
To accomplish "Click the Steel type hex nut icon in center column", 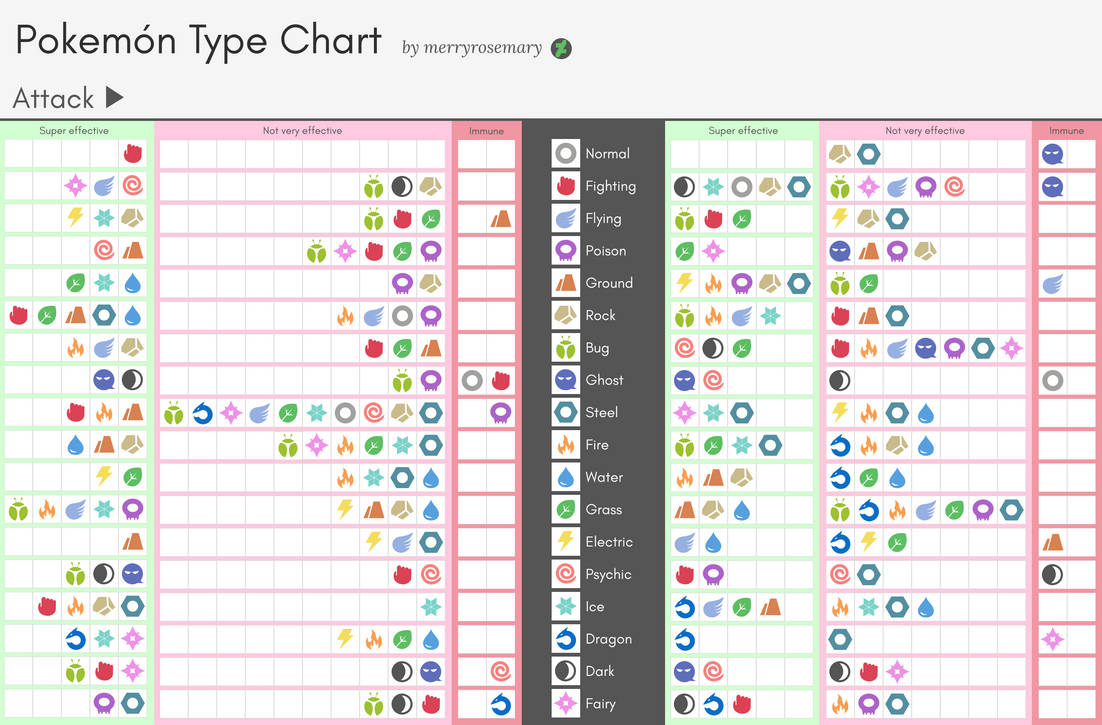I will (566, 412).
